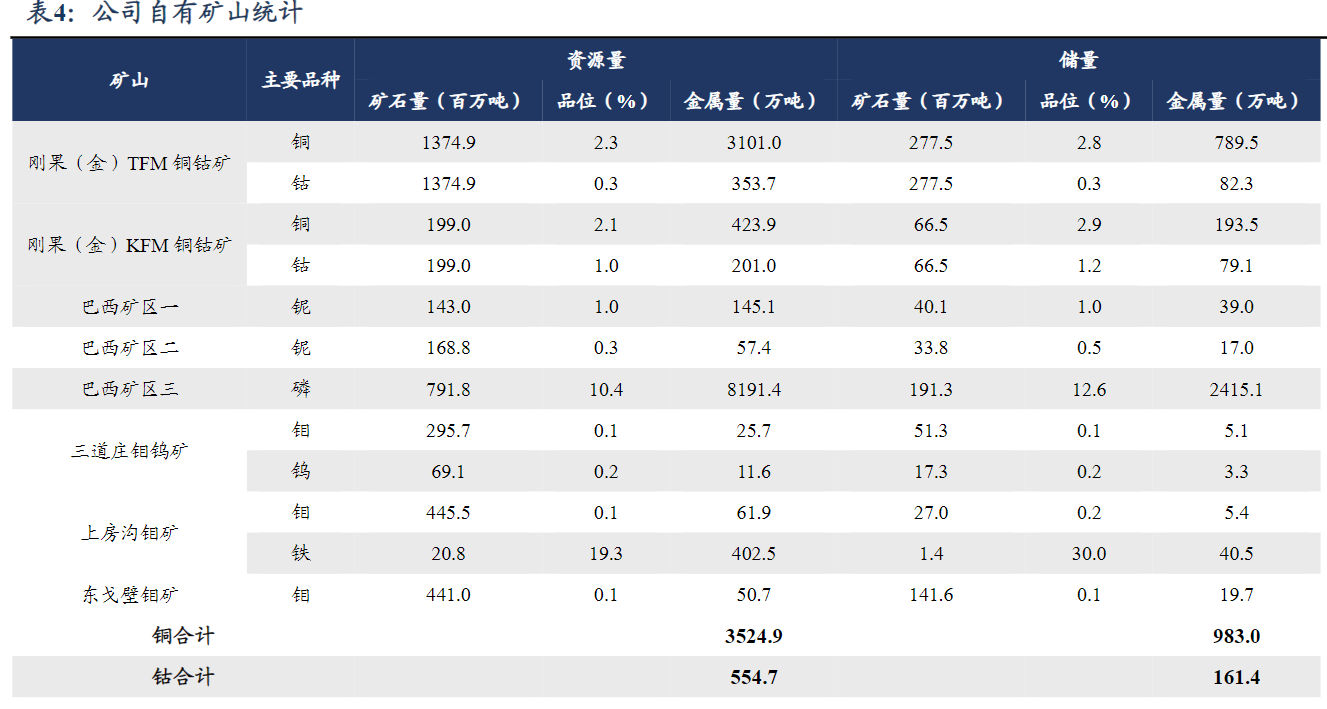Select the 资源量 group header
Viewport: 1327px width, 709px height.
[596, 60]
